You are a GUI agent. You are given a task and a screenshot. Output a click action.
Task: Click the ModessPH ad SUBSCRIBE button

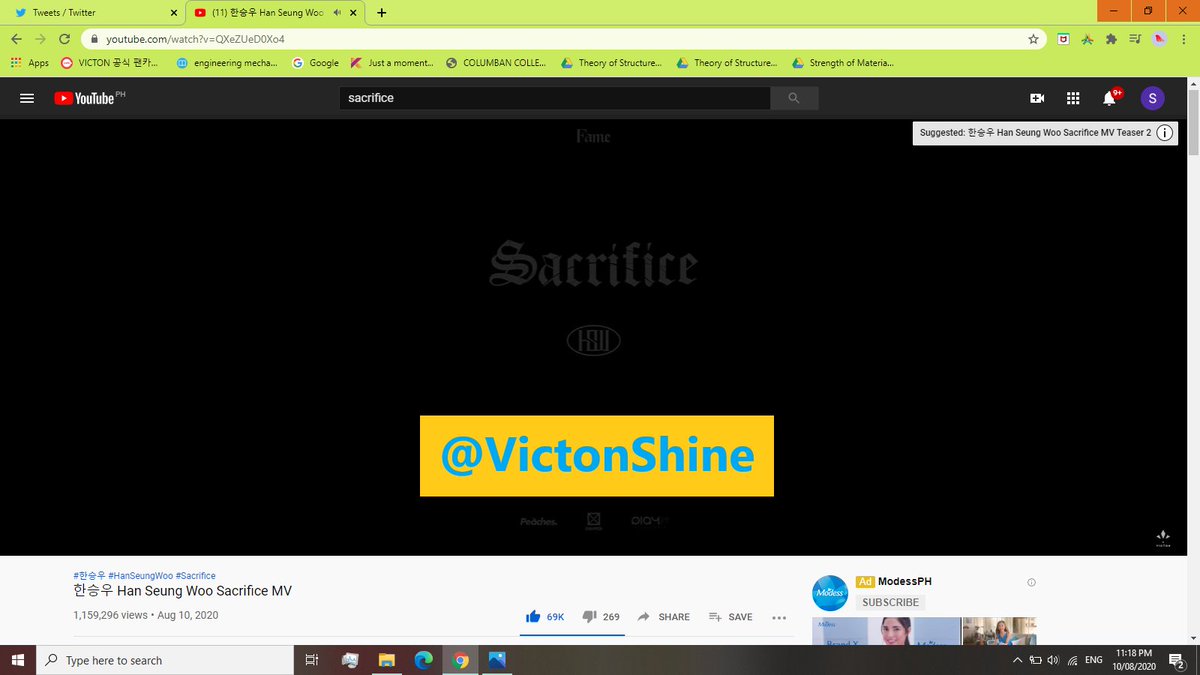click(x=890, y=602)
